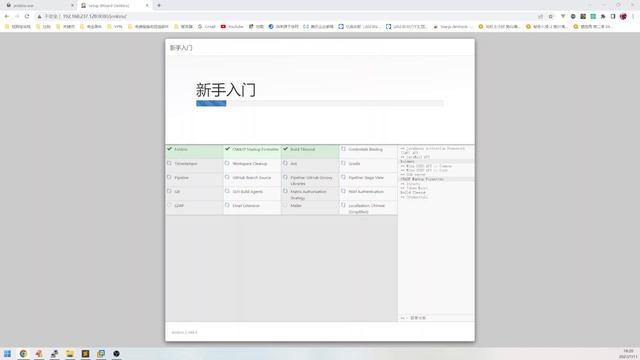Click the Pipeline plugin status box

169,178
